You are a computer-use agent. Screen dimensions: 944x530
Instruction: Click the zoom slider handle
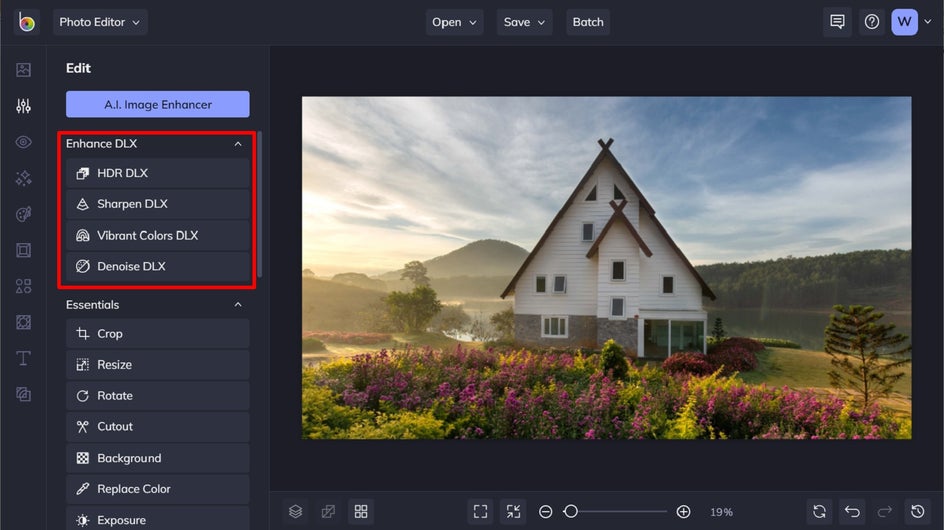(571, 512)
